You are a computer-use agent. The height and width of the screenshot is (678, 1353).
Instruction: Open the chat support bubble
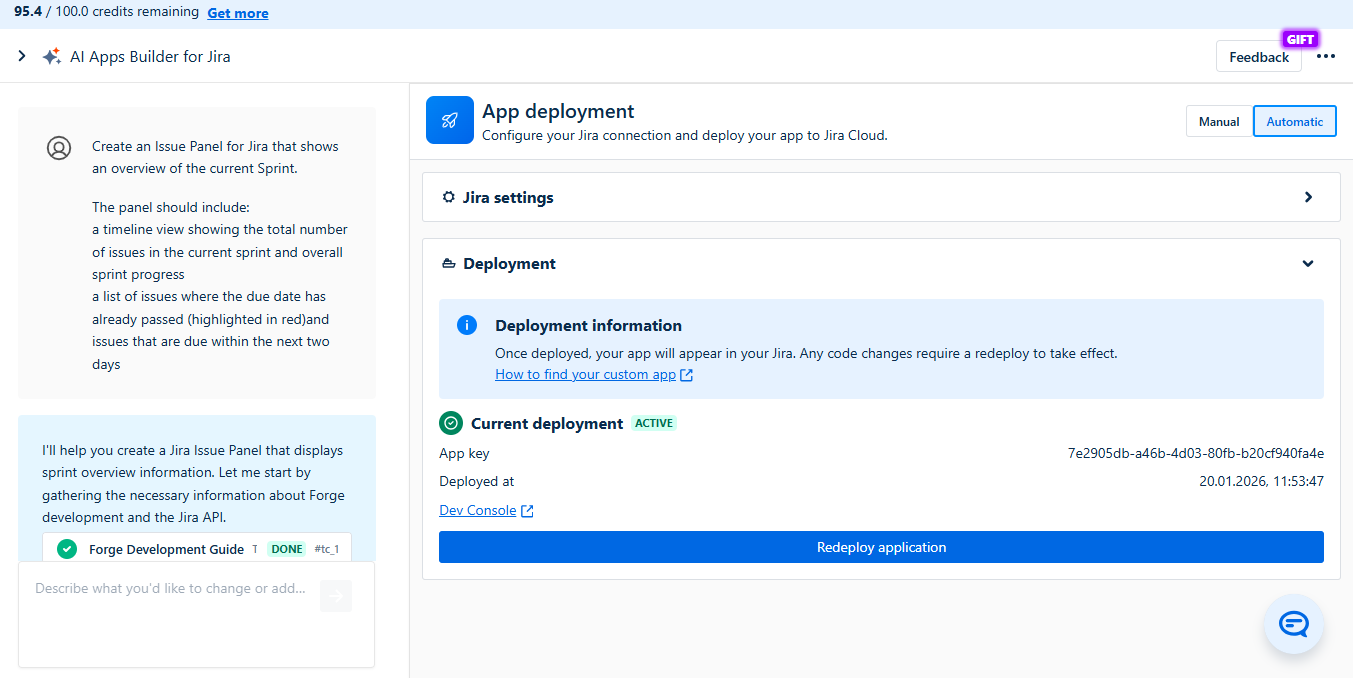point(1293,624)
